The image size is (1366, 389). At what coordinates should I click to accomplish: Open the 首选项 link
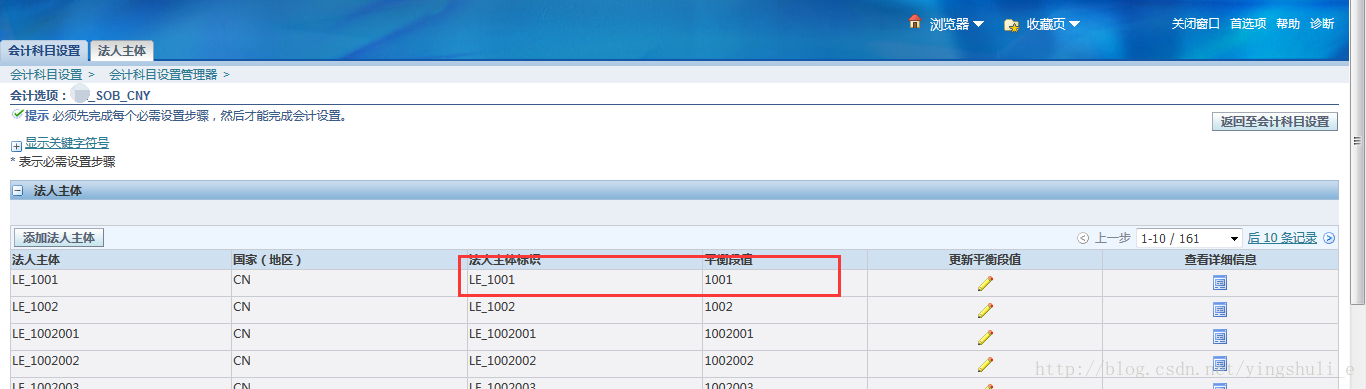coord(1248,24)
